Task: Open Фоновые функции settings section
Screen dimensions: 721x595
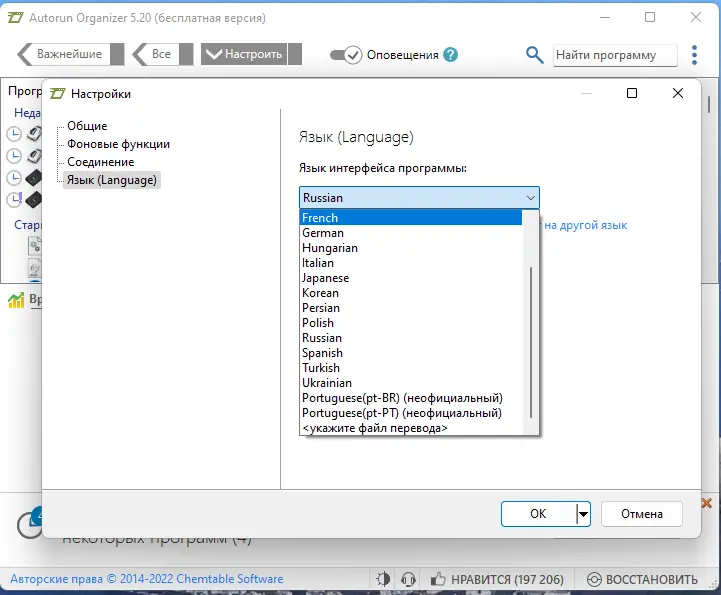Action: (x=118, y=144)
